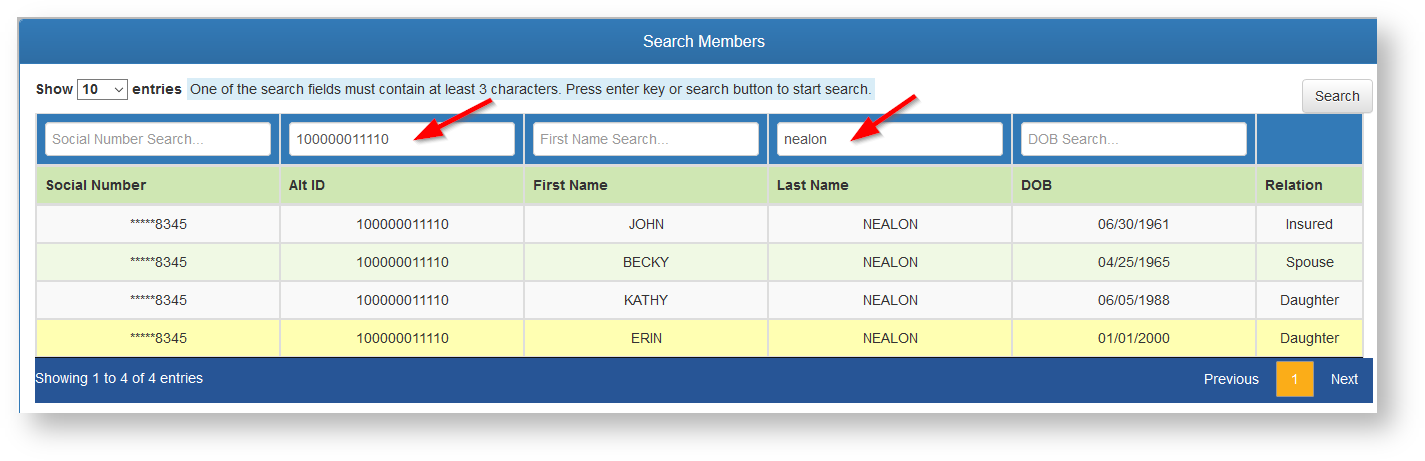Image resolution: width=1425 pixels, height=461 pixels.
Task: Click the Search button
Action: click(x=1337, y=96)
